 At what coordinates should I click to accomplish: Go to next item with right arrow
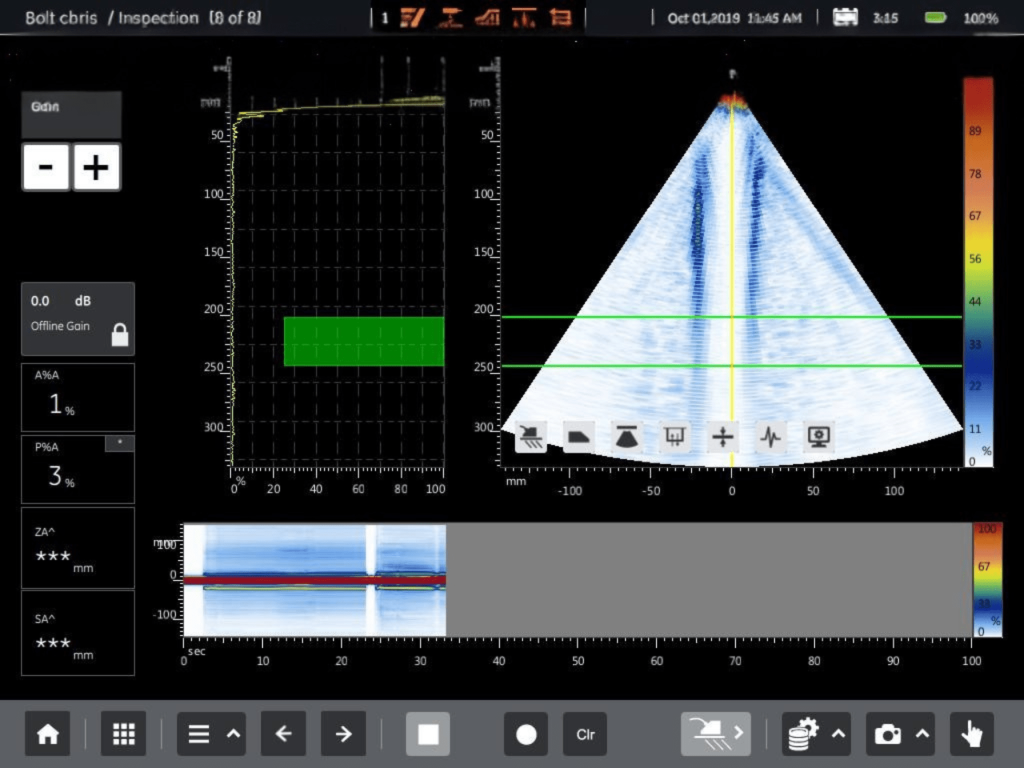coord(343,734)
